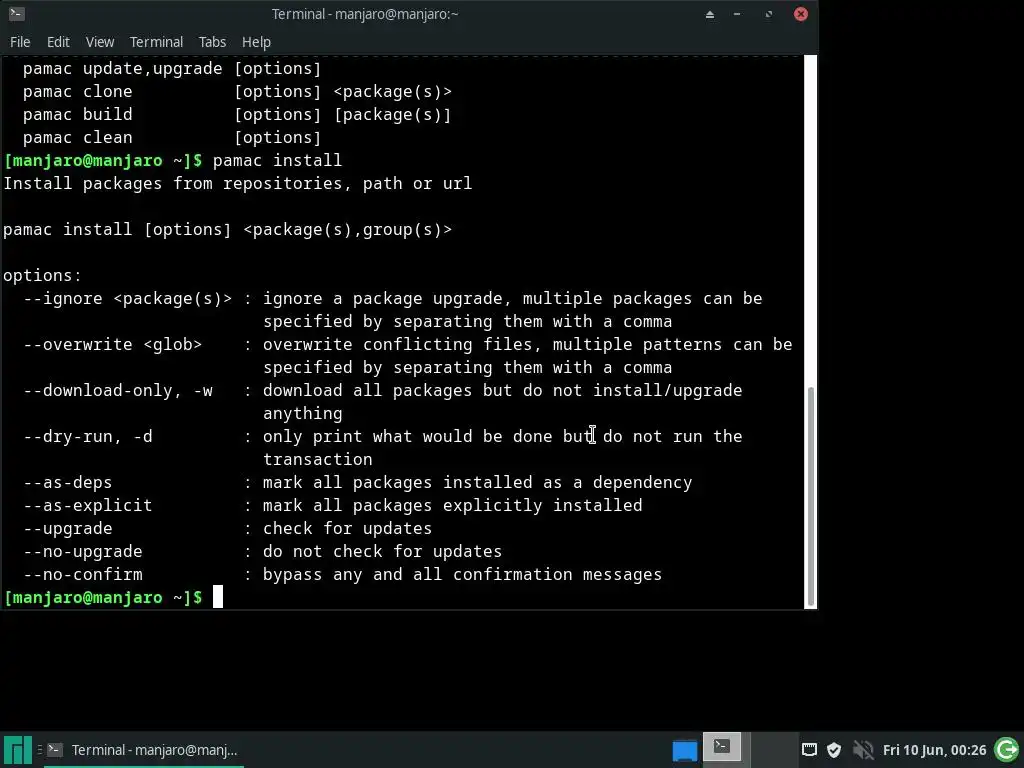
Task: Click 'pamac install [options] <package(s),group(s)>' line
Action: (227, 230)
